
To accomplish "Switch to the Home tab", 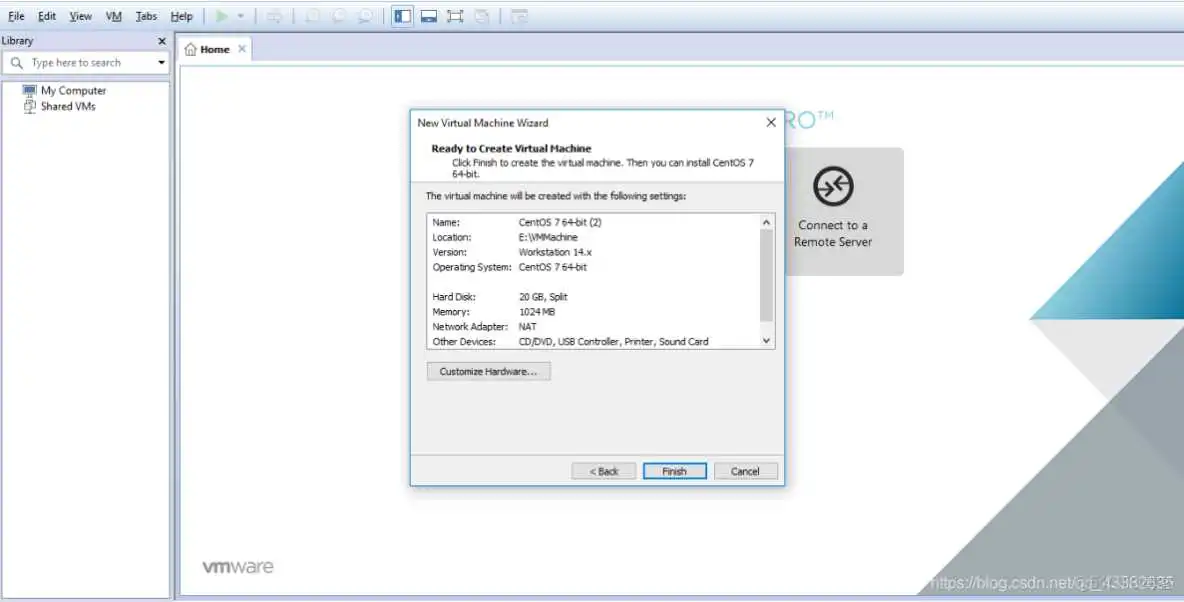I will click(x=213, y=48).
